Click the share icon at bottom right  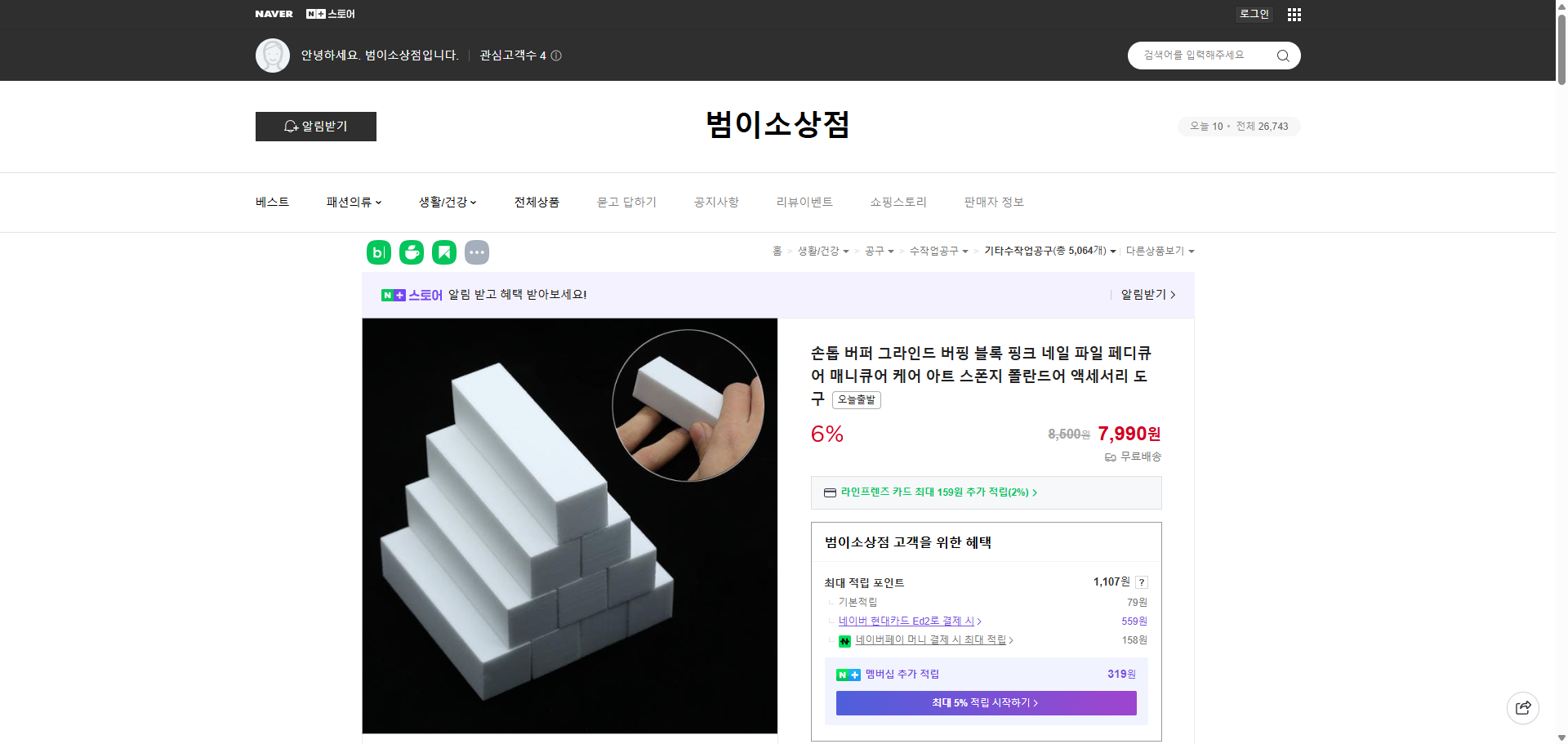(1522, 707)
